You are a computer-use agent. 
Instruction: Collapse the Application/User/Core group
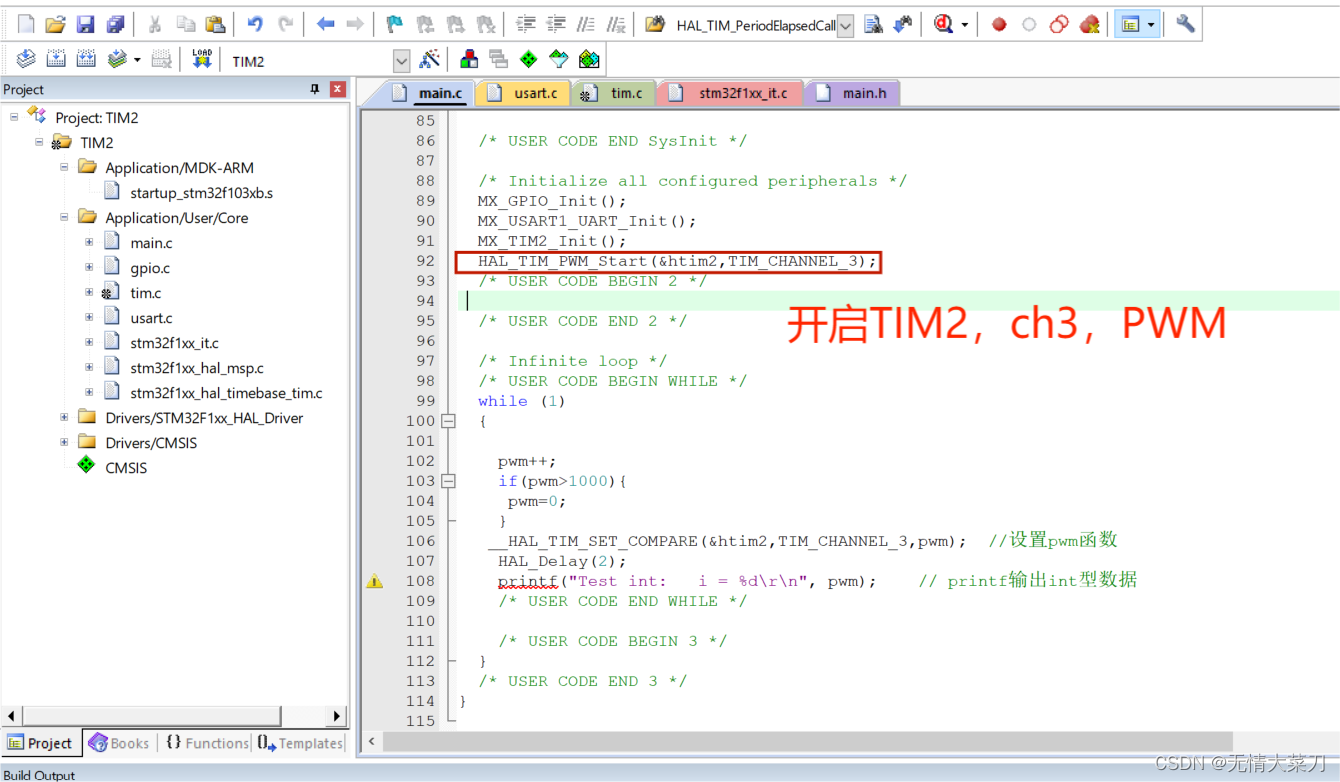tap(64, 217)
